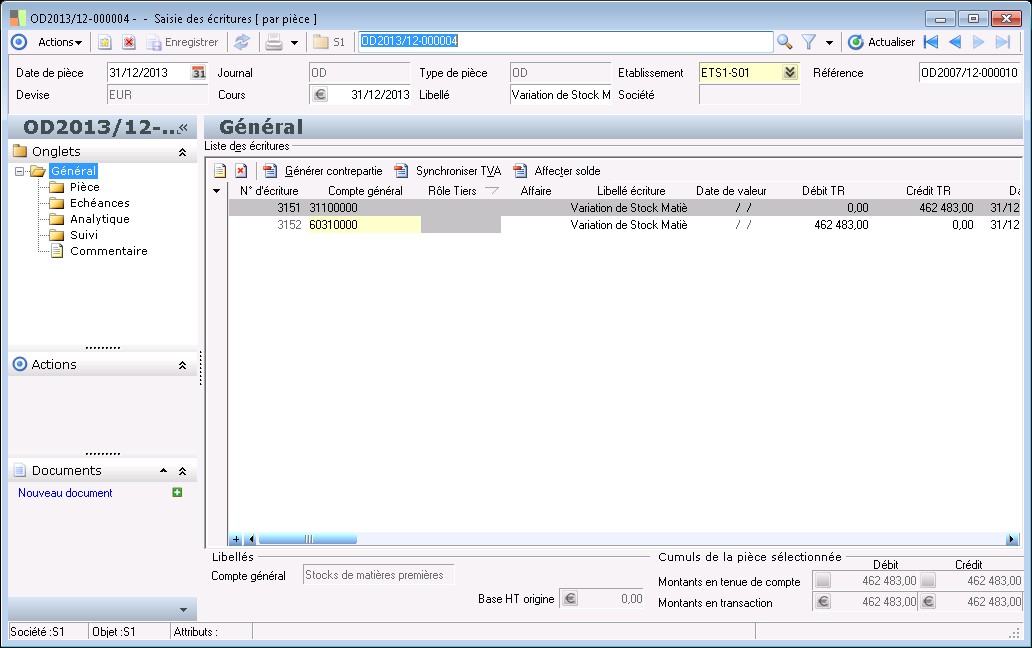Go to the last record navigation arrow
1032x648 pixels.
pyautogui.click(x=1002, y=42)
